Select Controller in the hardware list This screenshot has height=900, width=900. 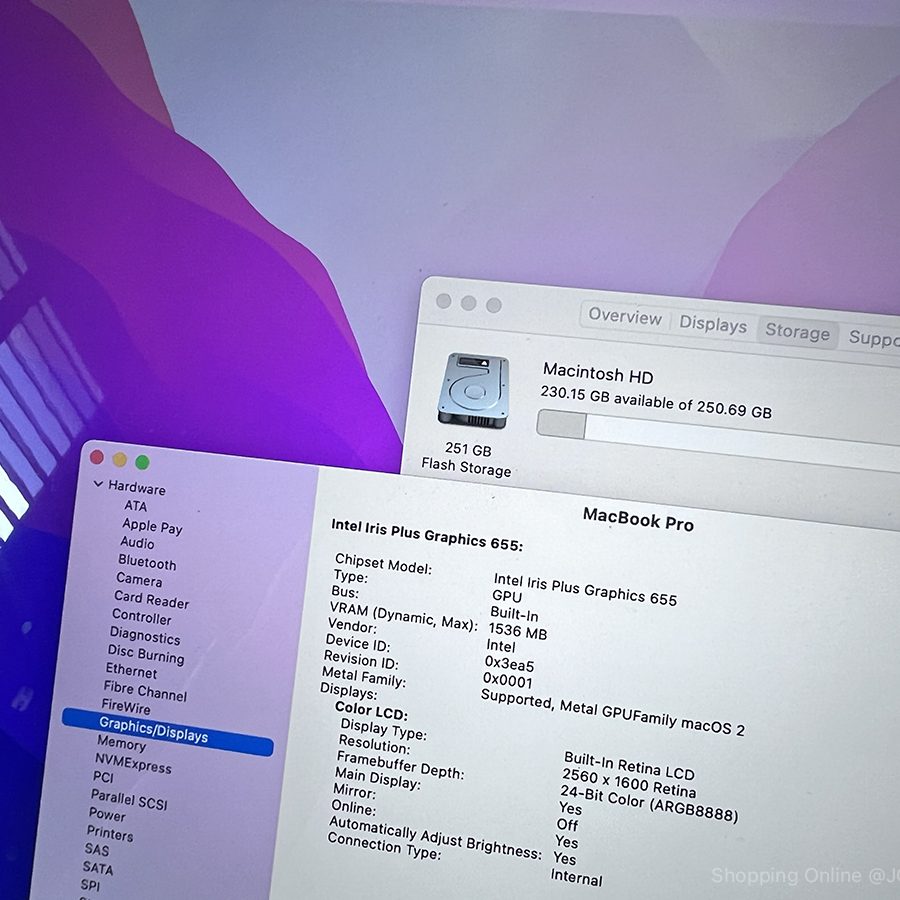coord(142,616)
